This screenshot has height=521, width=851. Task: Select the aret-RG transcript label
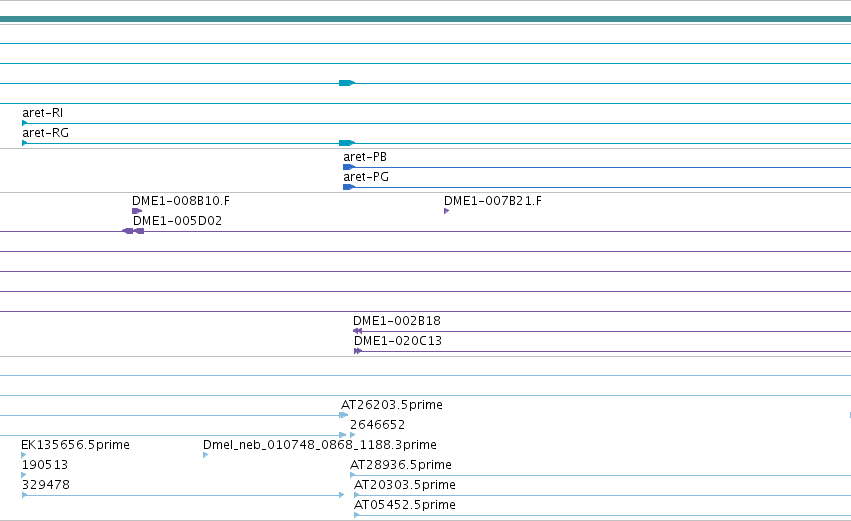(46, 133)
